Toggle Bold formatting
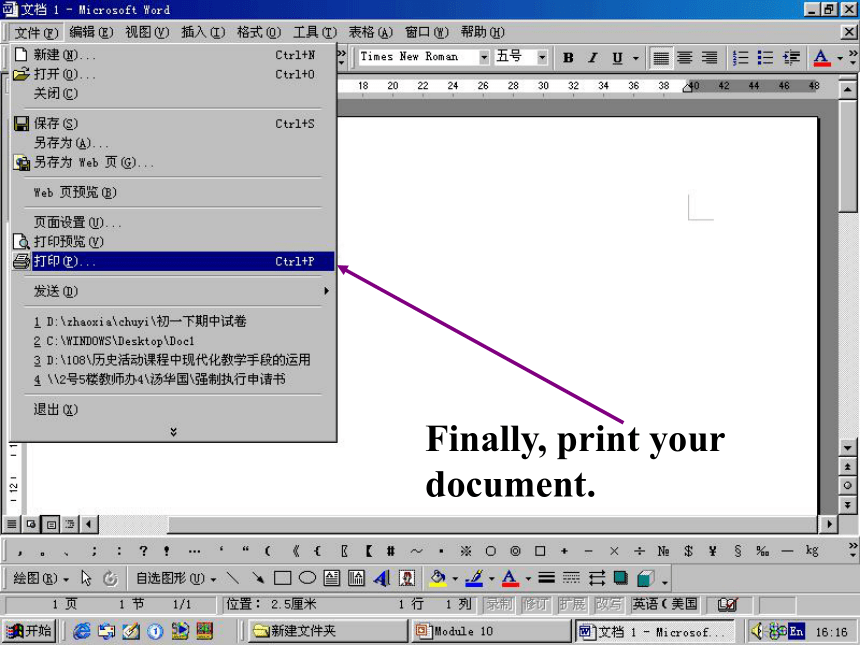Image resolution: width=860 pixels, height=645 pixels. pyautogui.click(x=568, y=58)
